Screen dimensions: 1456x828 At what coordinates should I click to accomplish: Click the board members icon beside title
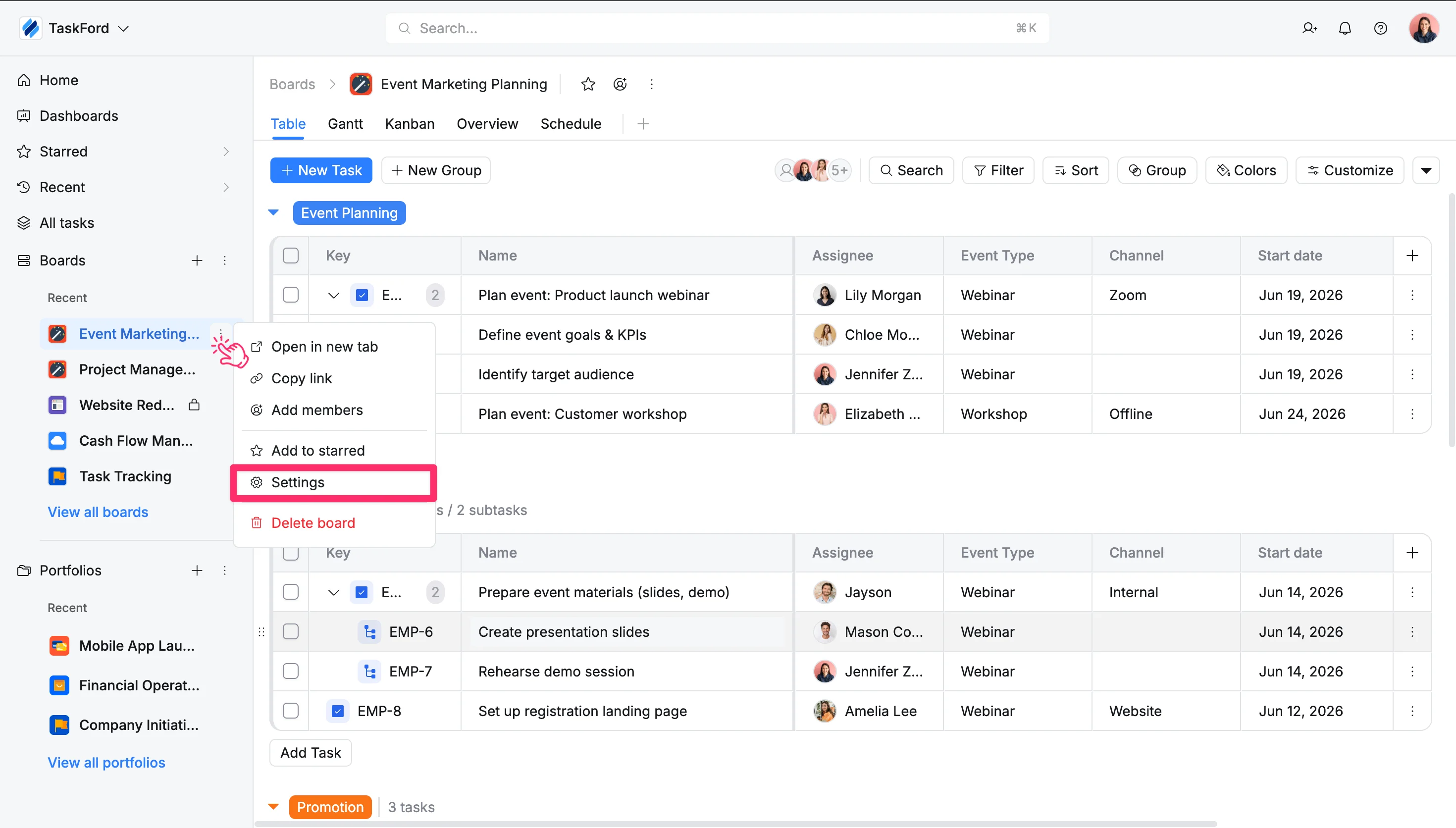(620, 84)
